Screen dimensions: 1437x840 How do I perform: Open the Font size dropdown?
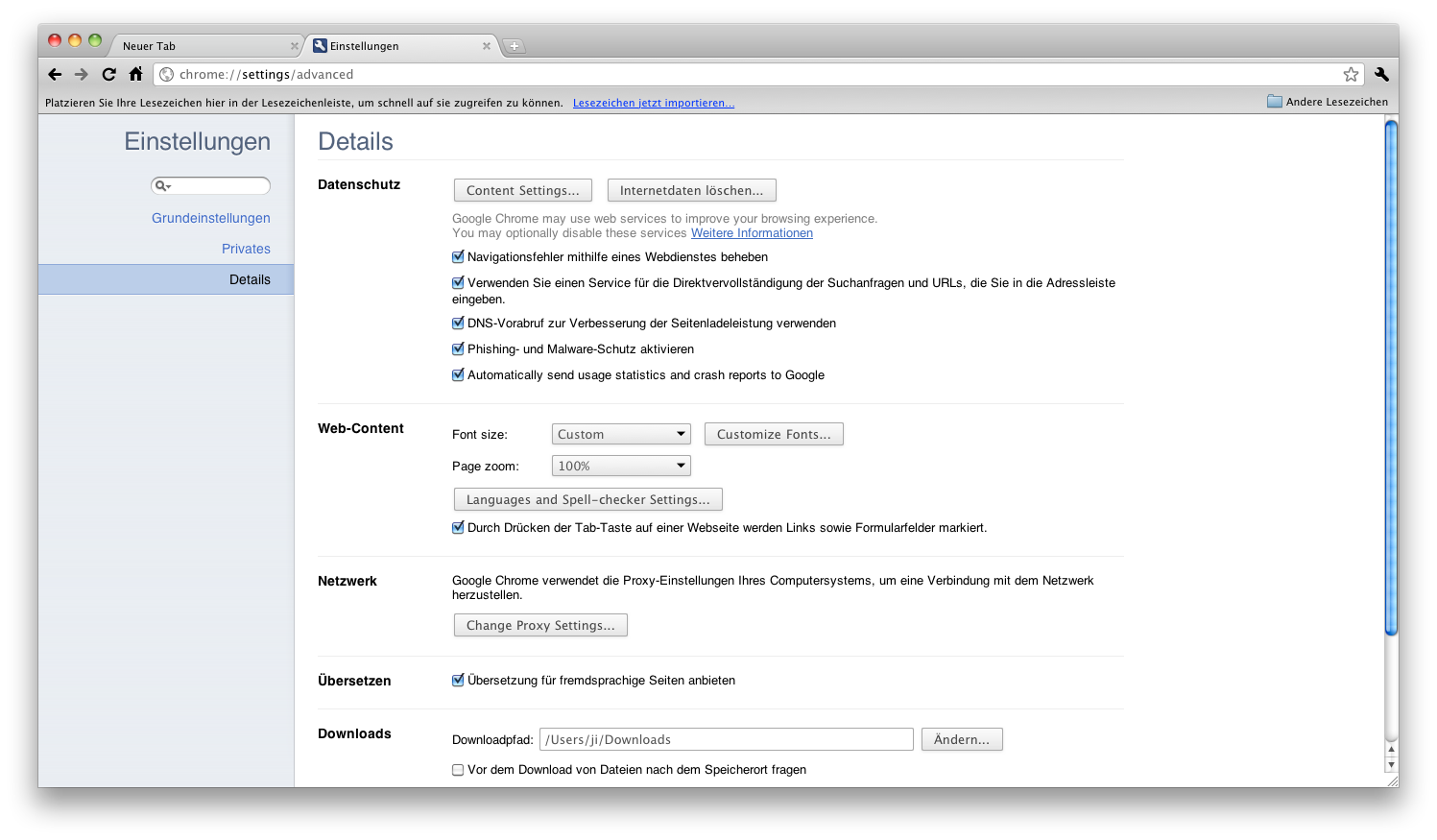pos(620,433)
